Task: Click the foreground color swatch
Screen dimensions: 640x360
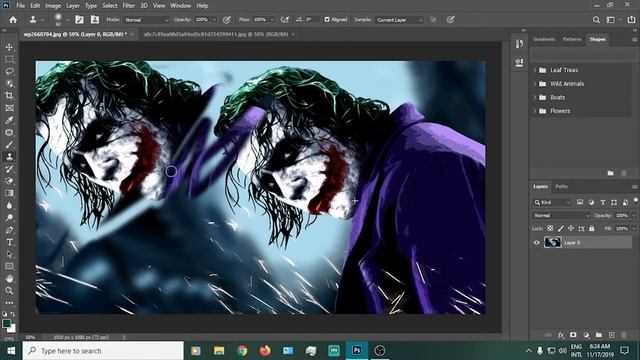Action: point(6,324)
